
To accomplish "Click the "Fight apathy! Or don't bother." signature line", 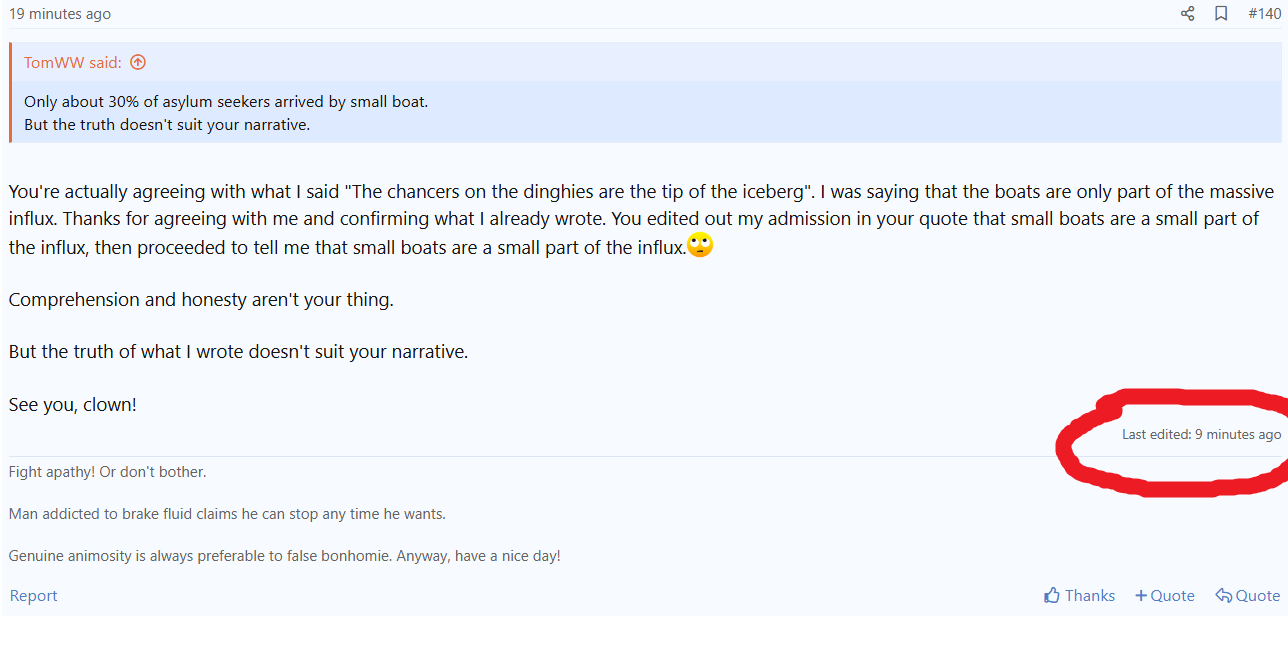I will coord(107,472).
